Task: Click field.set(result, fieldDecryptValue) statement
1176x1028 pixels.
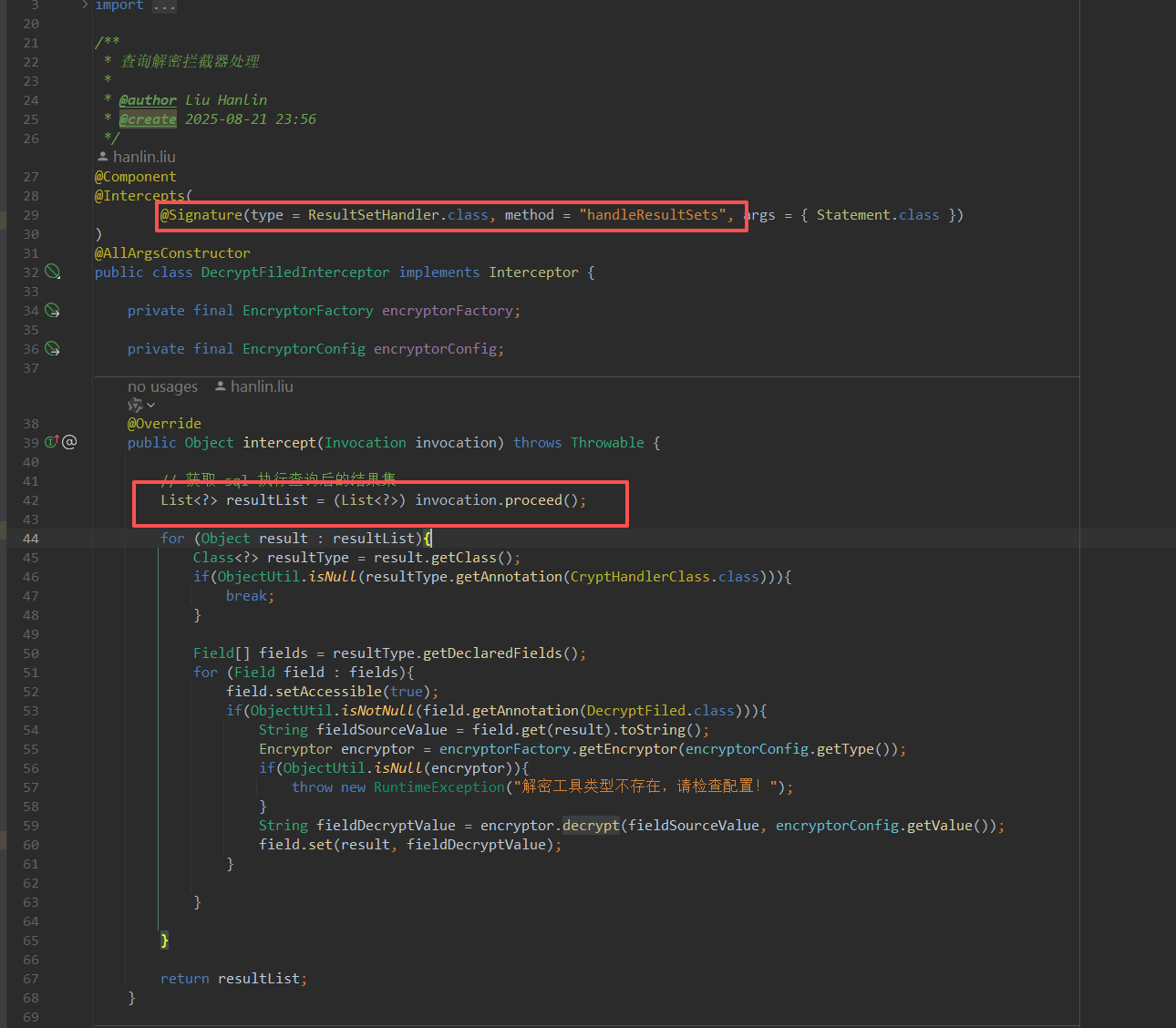Action: (x=410, y=845)
